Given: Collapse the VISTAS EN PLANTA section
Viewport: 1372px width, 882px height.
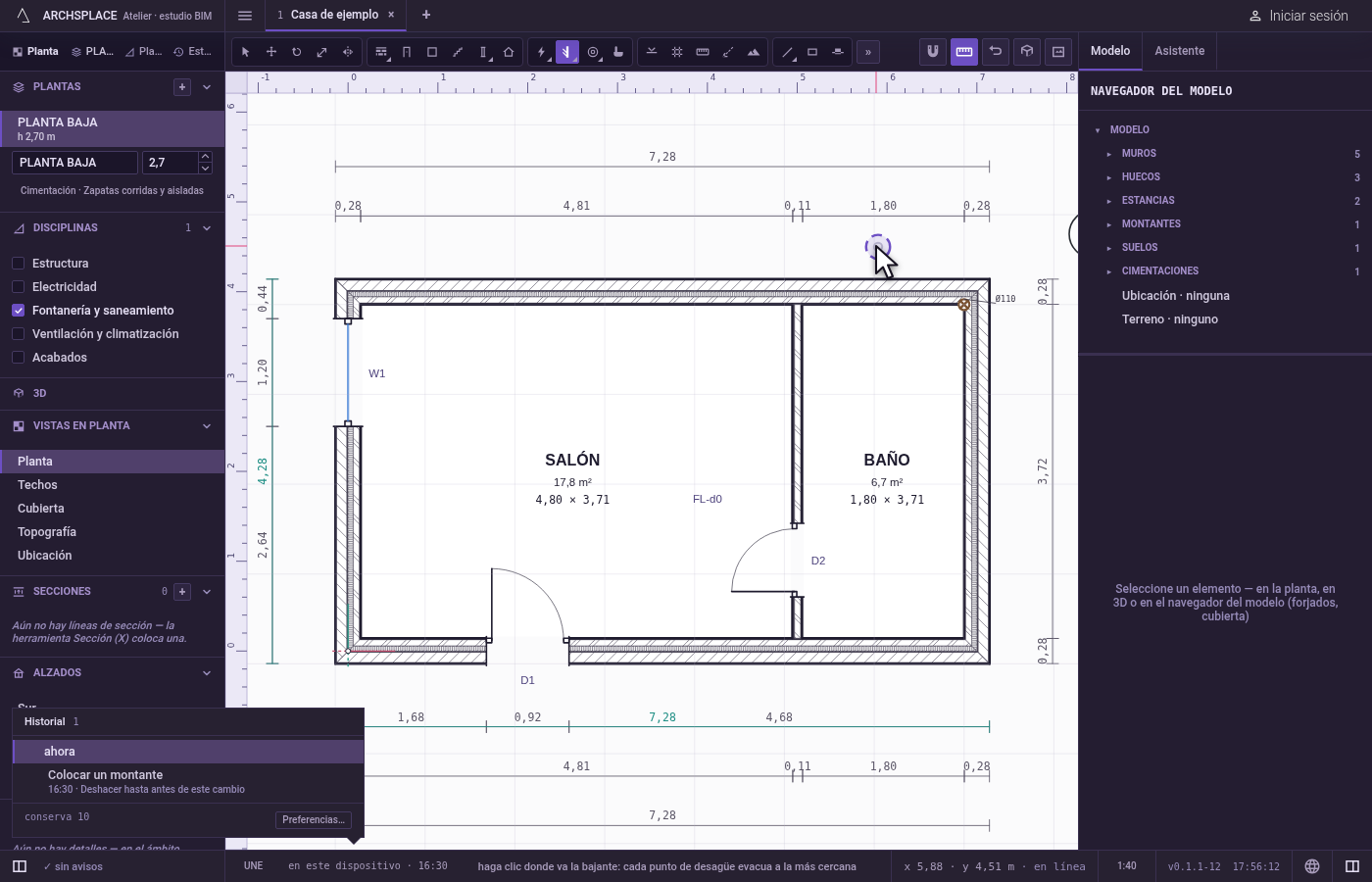Looking at the screenshot, I should tap(207, 426).
